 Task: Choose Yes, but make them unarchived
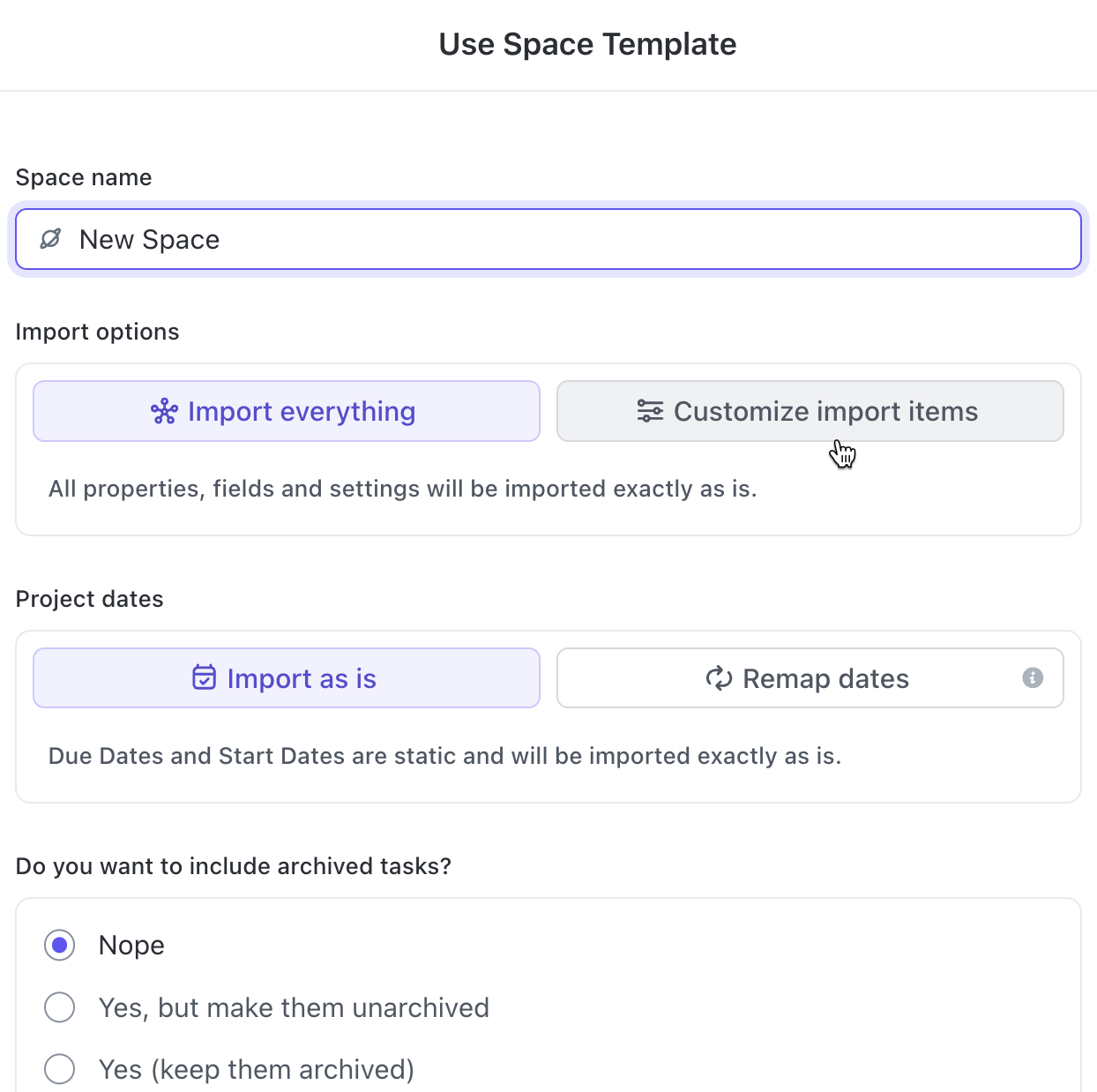pyautogui.click(x=59, y=1006)
